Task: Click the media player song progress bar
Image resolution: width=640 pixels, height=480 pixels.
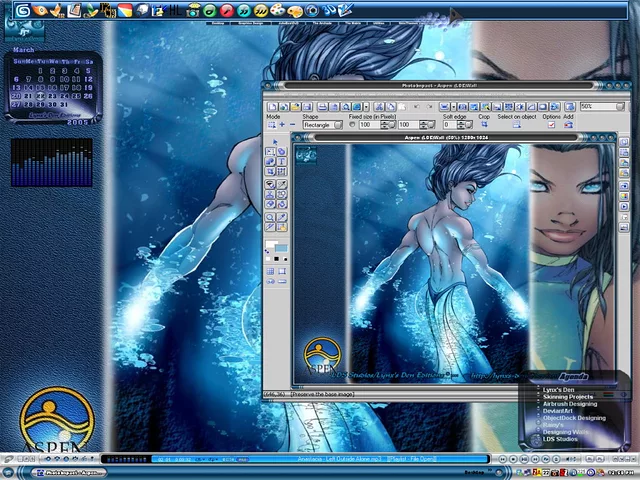Action: (321, 459)
